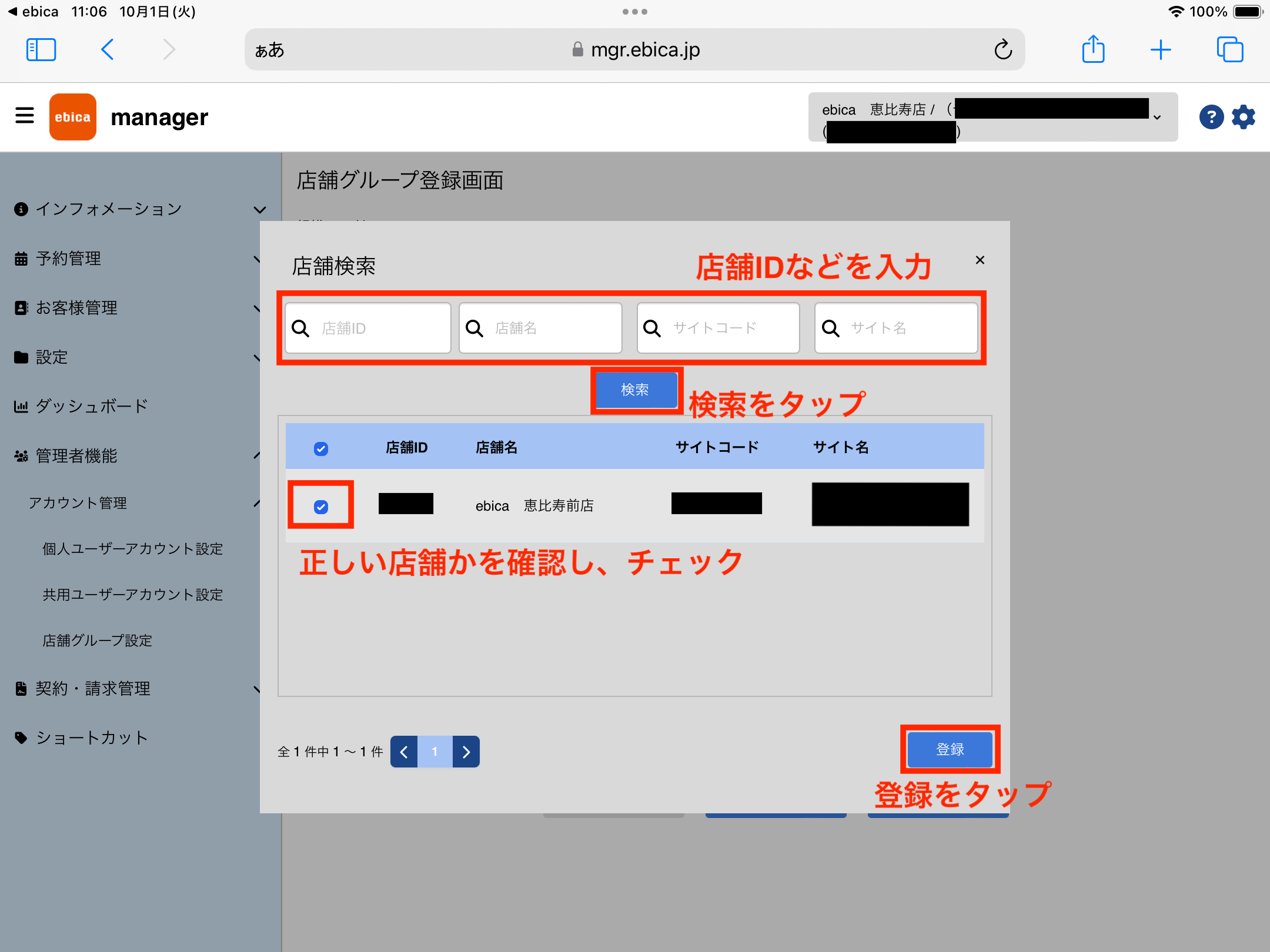Tap the three-dot multitasking control
This screenshot has height=952, width=1270.
[x=635, y=12]
